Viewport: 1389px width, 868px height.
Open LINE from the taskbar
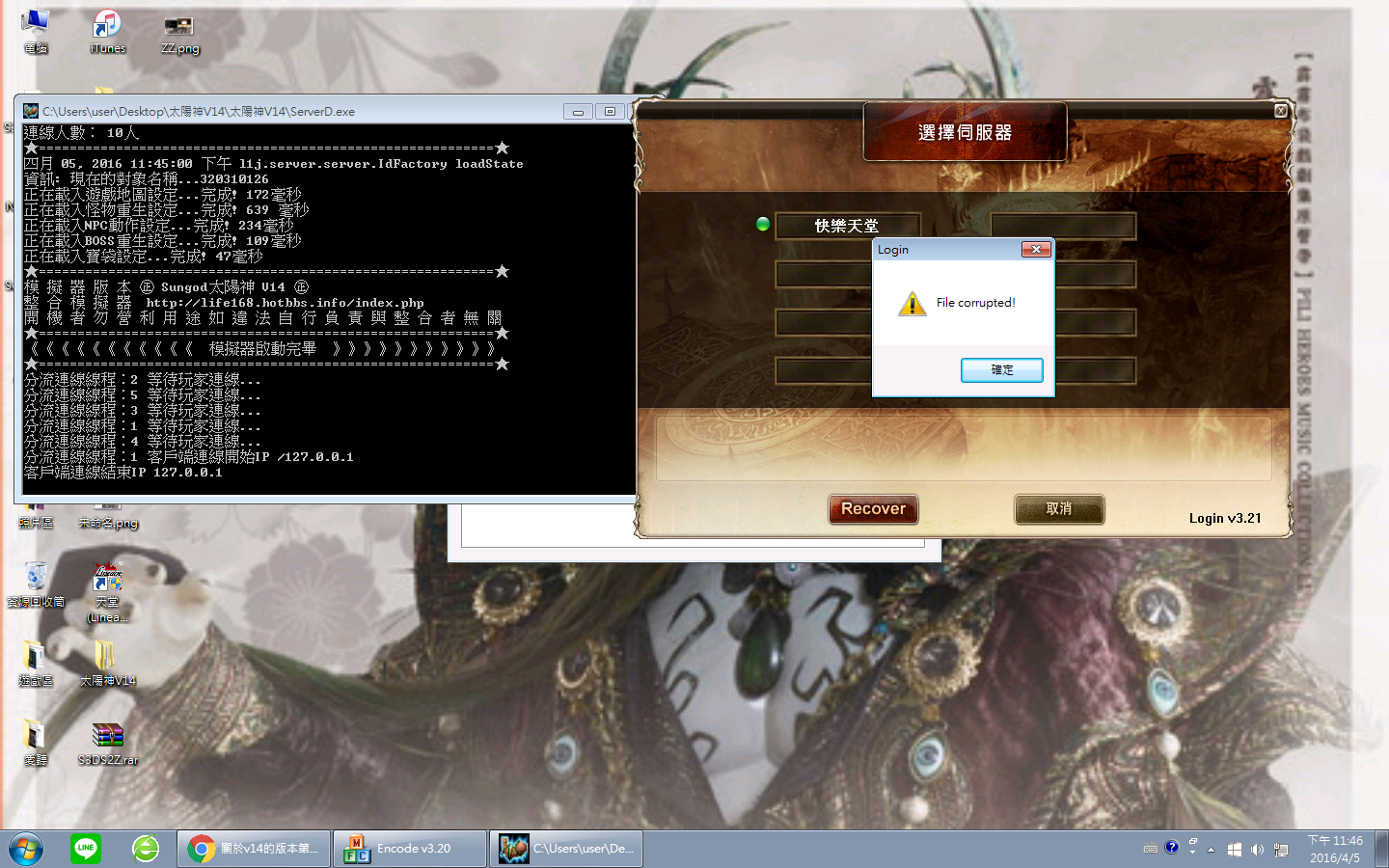click(x=86, y=849)
